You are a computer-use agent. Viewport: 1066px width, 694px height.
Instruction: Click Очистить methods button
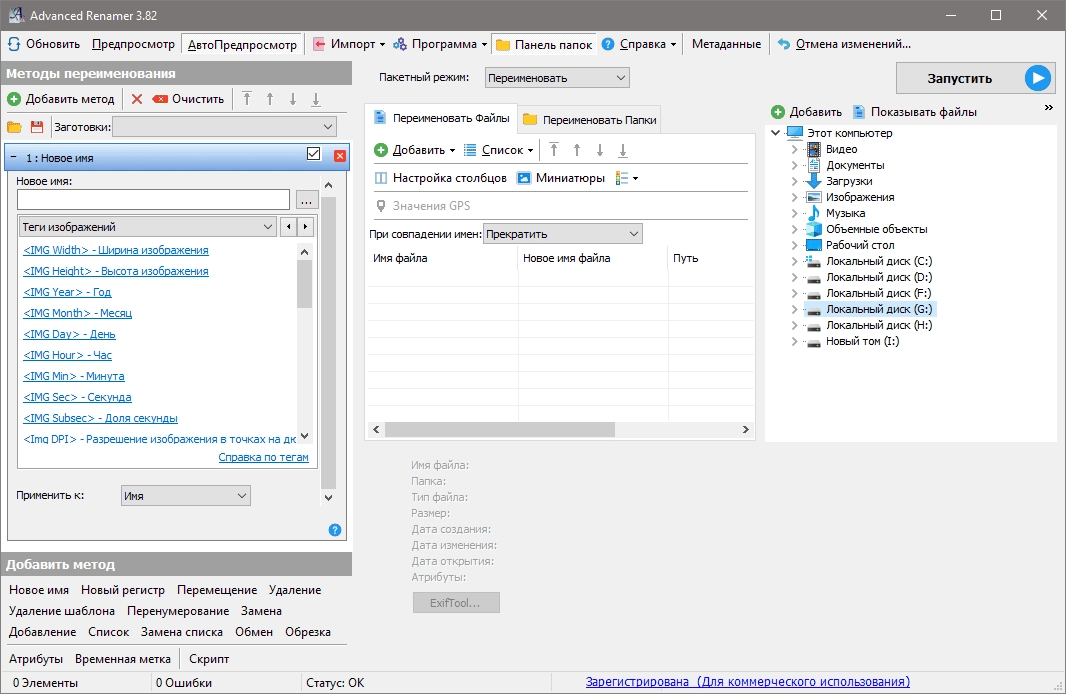point(188,99)
